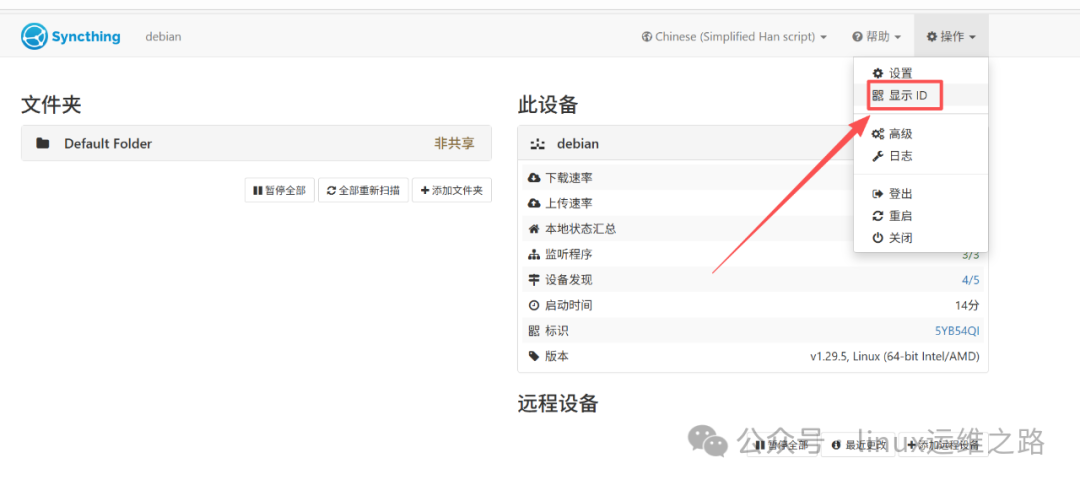Click the gear icon beside 设置
The height and width of the screenshot is (485, 1080).
[x=878, y=73]
